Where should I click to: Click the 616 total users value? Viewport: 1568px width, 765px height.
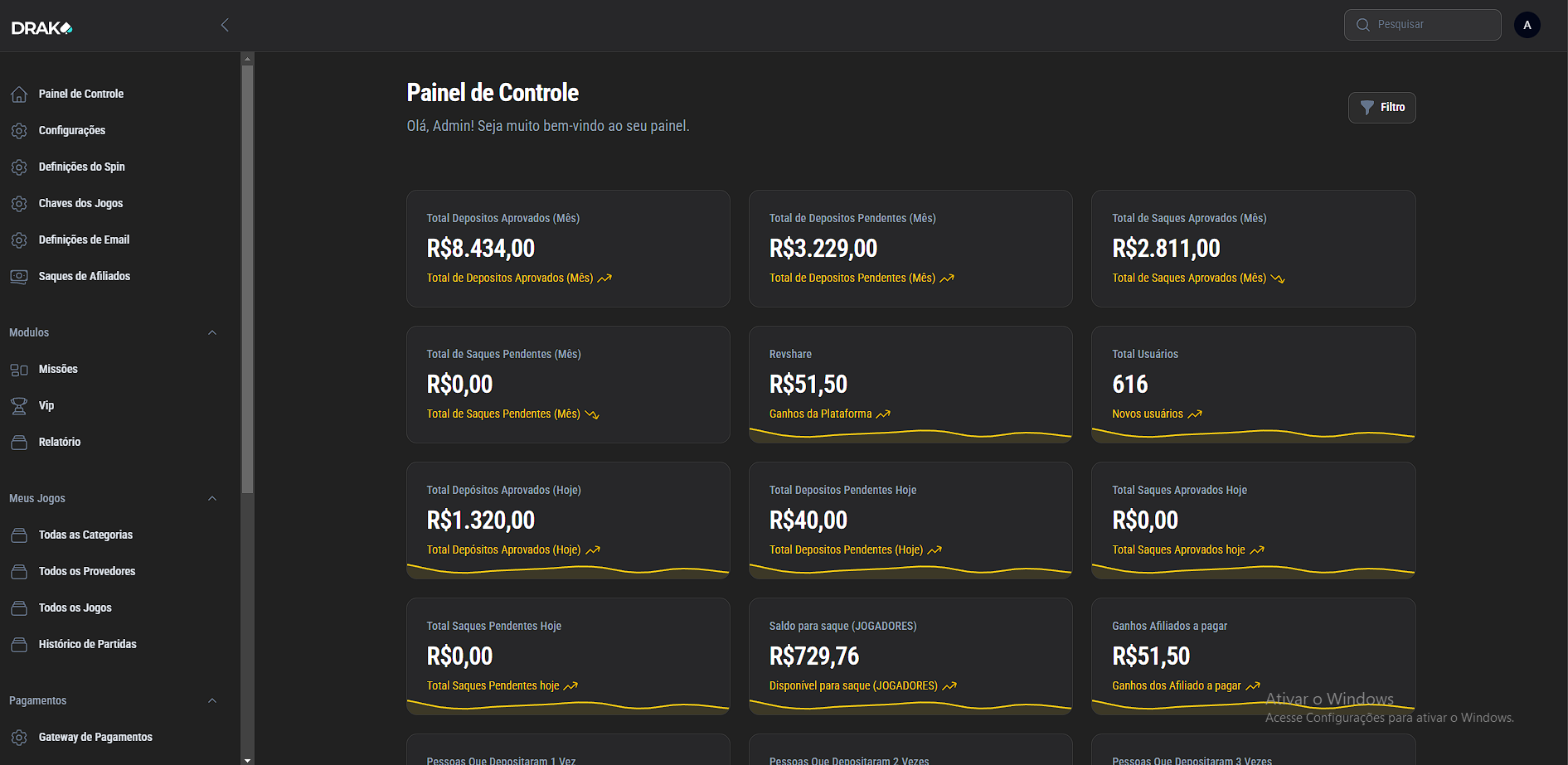pos(1130,385)
